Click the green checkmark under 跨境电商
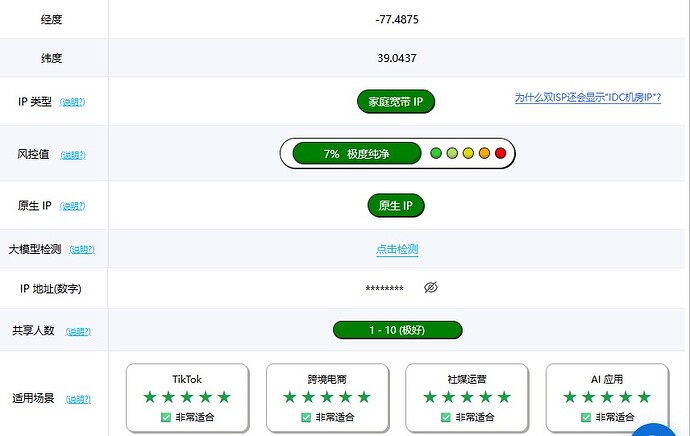The height and width of the screenshot is (436, 690). click(x=306, y=417)
